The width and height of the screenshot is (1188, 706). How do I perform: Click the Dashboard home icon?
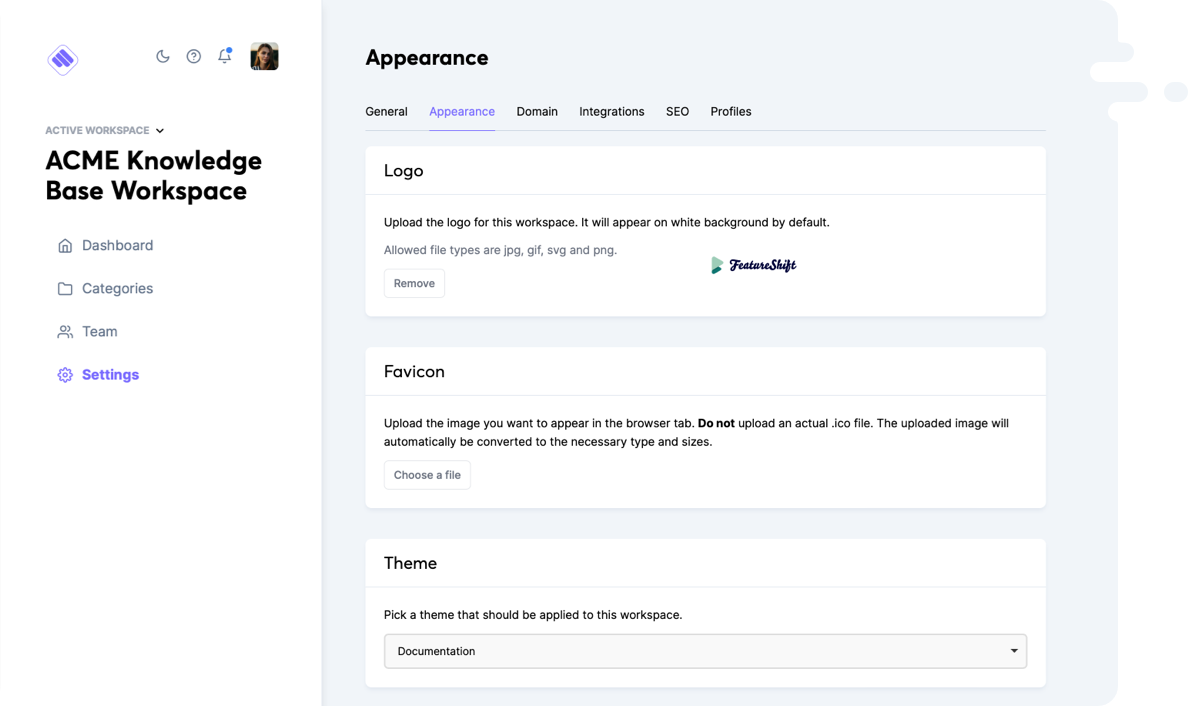click(x=65, y=246)
